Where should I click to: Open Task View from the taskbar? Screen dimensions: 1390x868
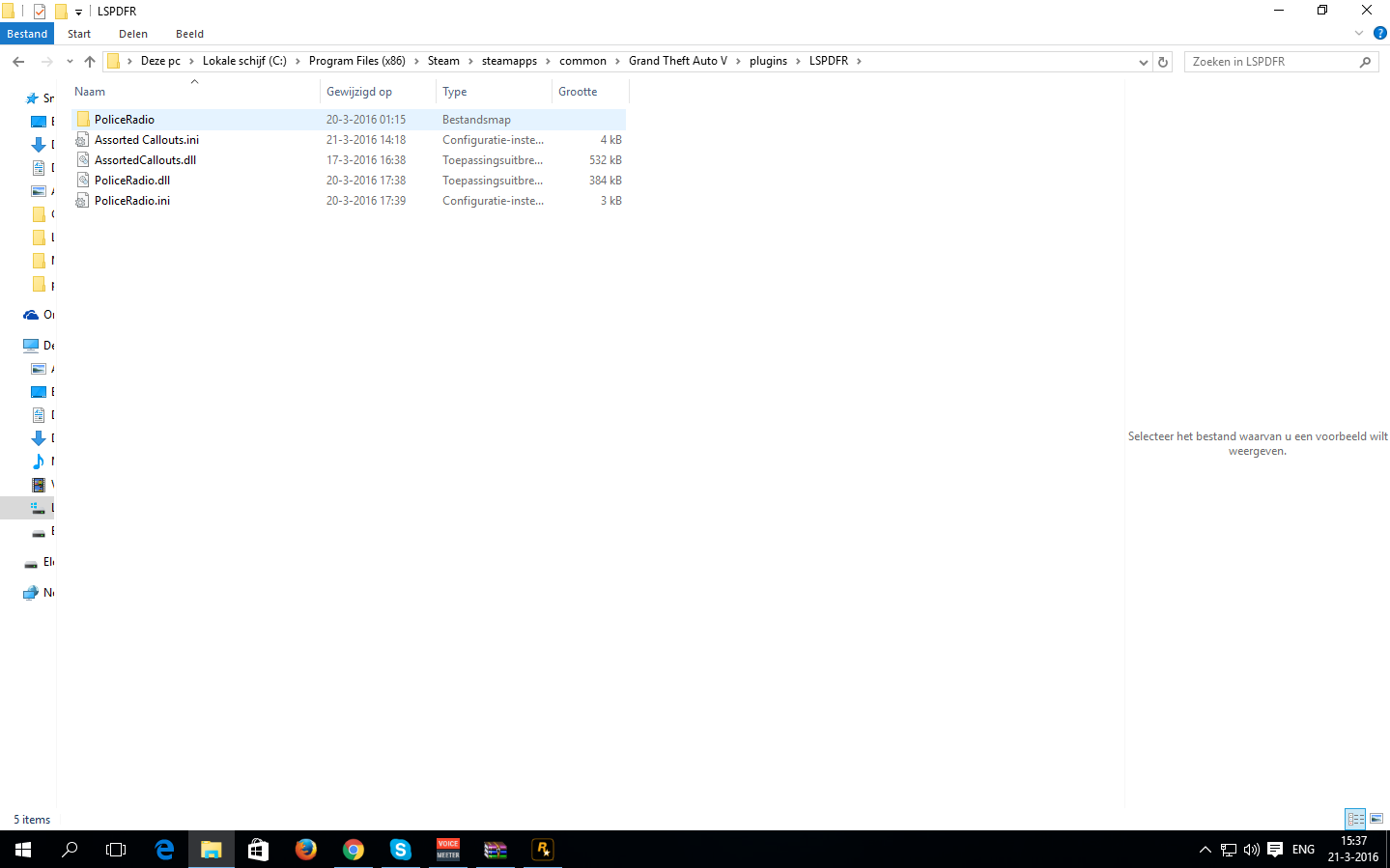coord(116,850)
